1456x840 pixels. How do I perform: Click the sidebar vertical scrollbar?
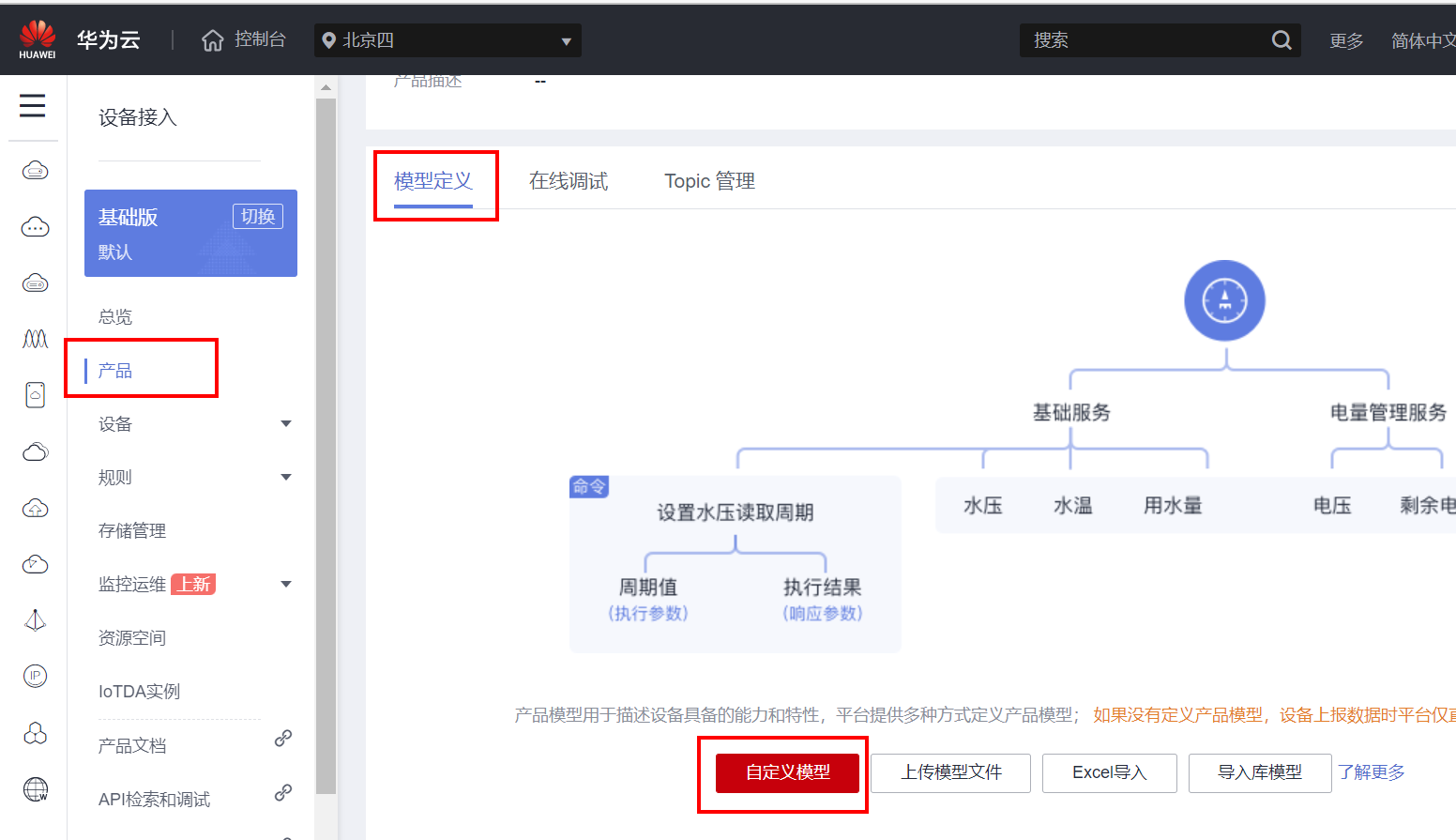pos(326,441)
